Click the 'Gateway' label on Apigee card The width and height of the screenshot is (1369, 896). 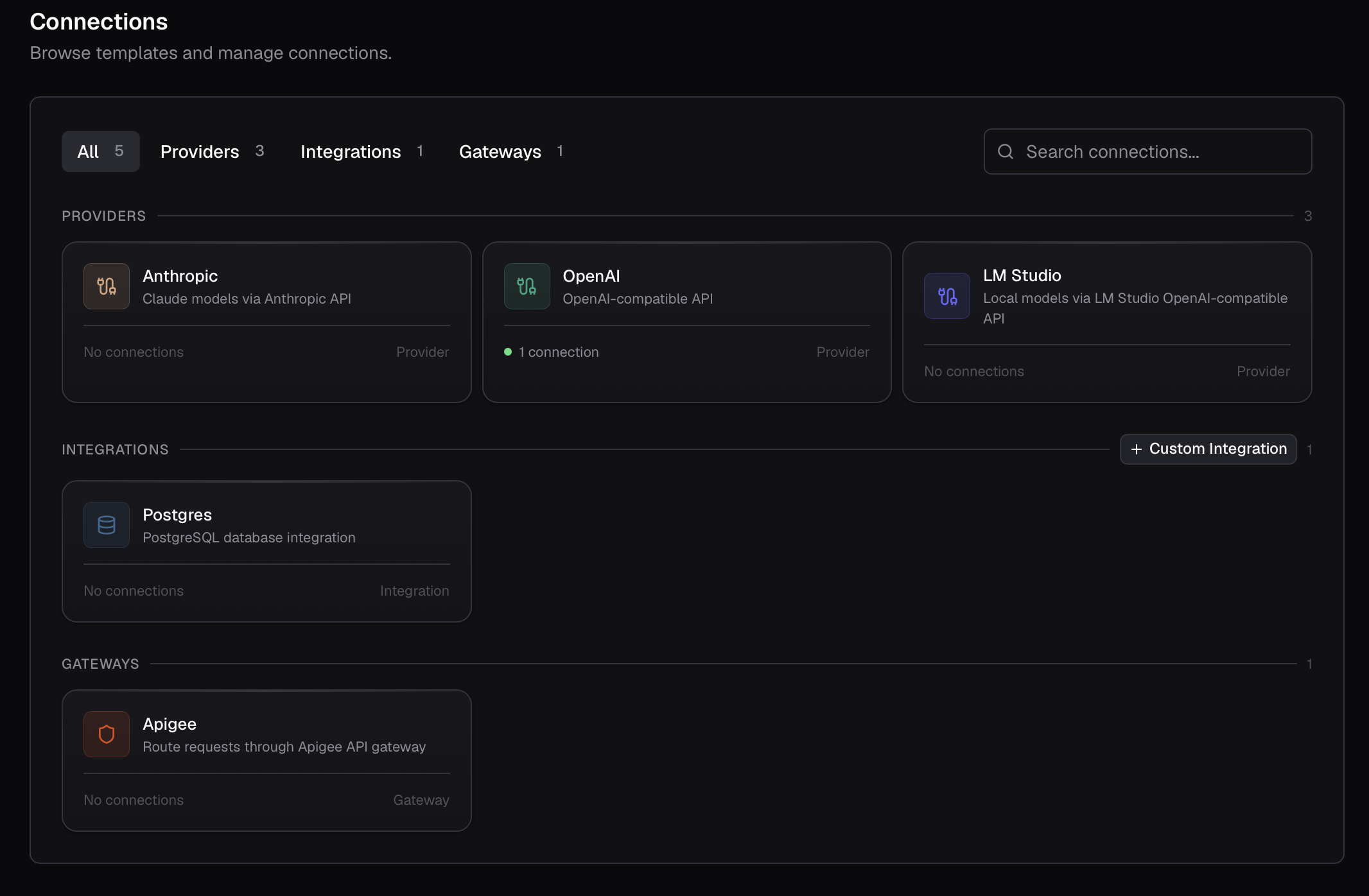pos(421,800)
